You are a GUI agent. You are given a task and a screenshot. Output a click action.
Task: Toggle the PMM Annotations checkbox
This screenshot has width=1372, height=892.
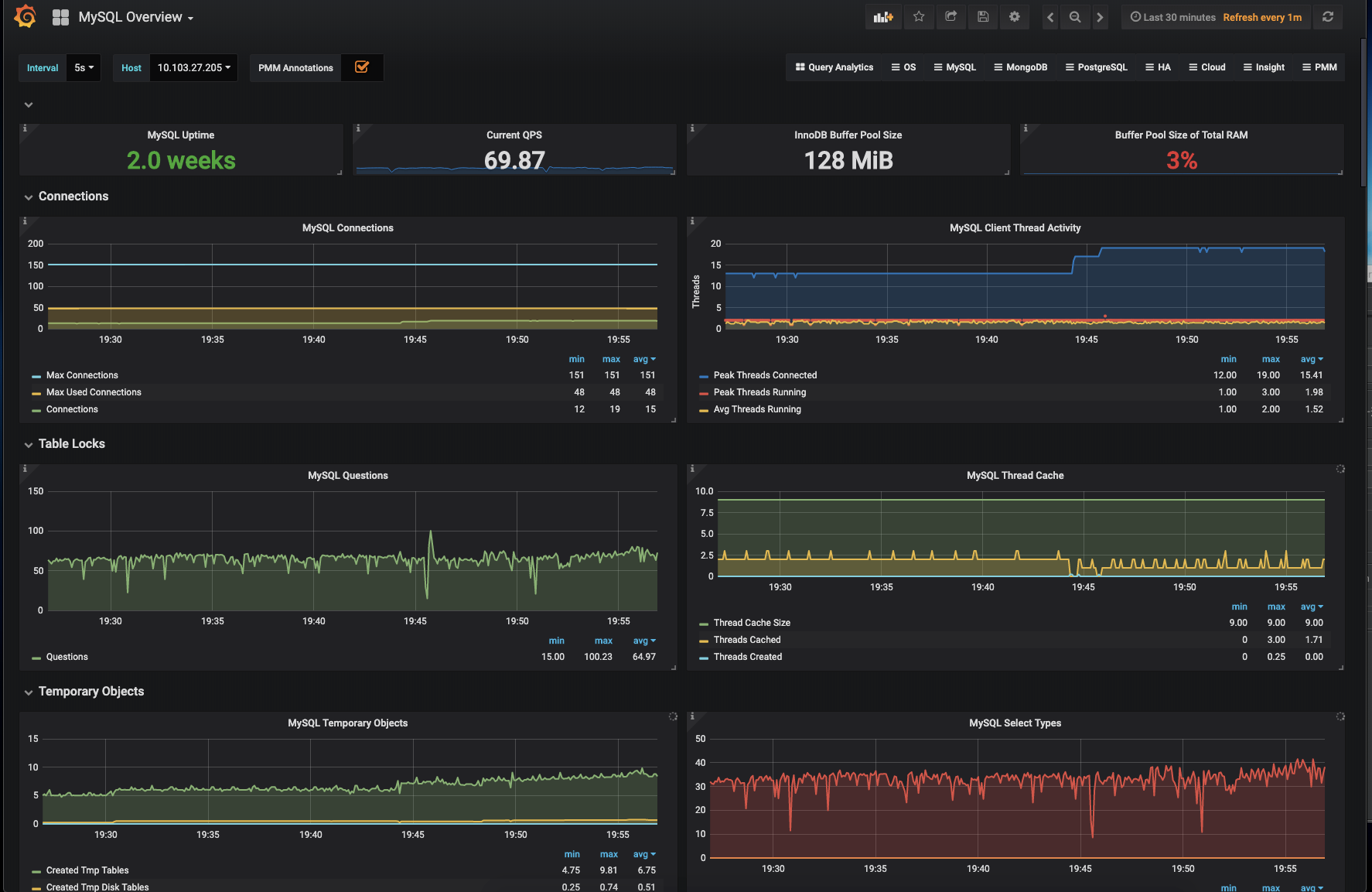tap(362, 67)
